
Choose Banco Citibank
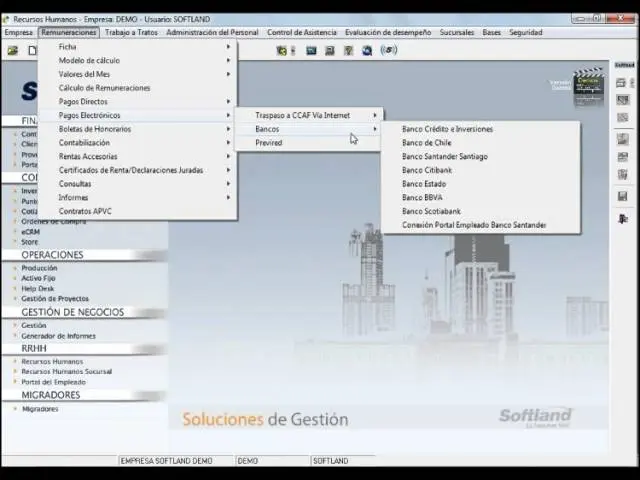(x=480, y=170)
